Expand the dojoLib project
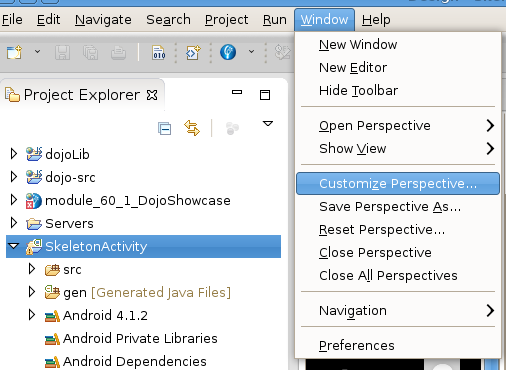 [14, 154]
